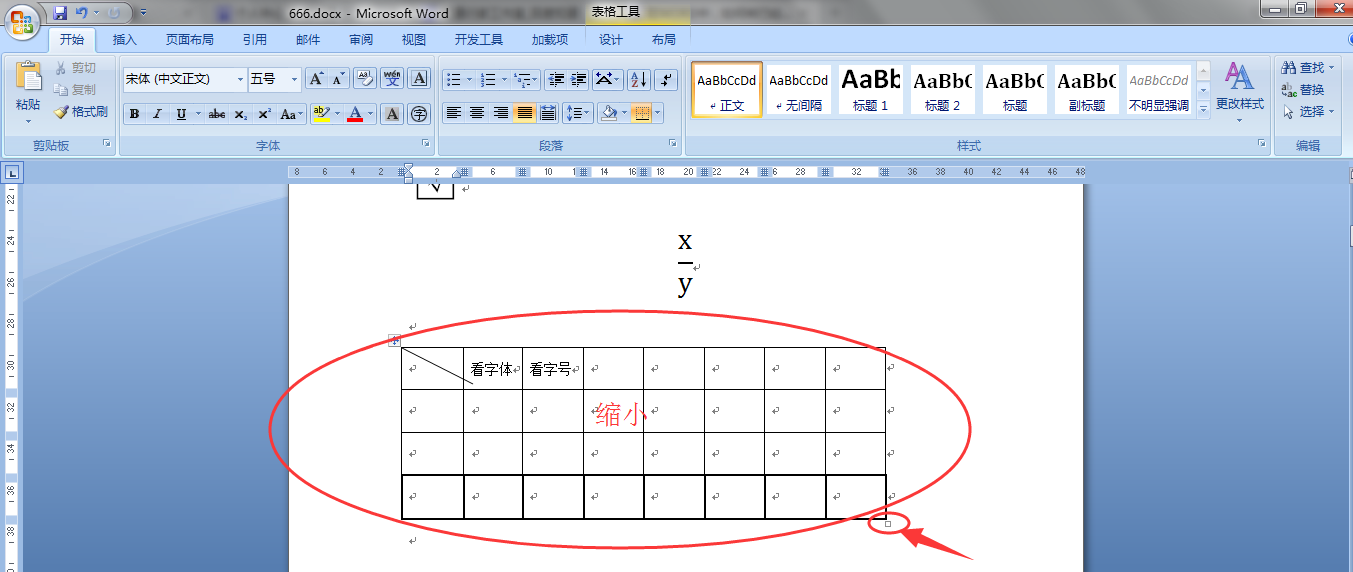The width and height of the screenshot is (1353, 572).
Task: Open the change case (Aa) menu
Action: (291, 114)
